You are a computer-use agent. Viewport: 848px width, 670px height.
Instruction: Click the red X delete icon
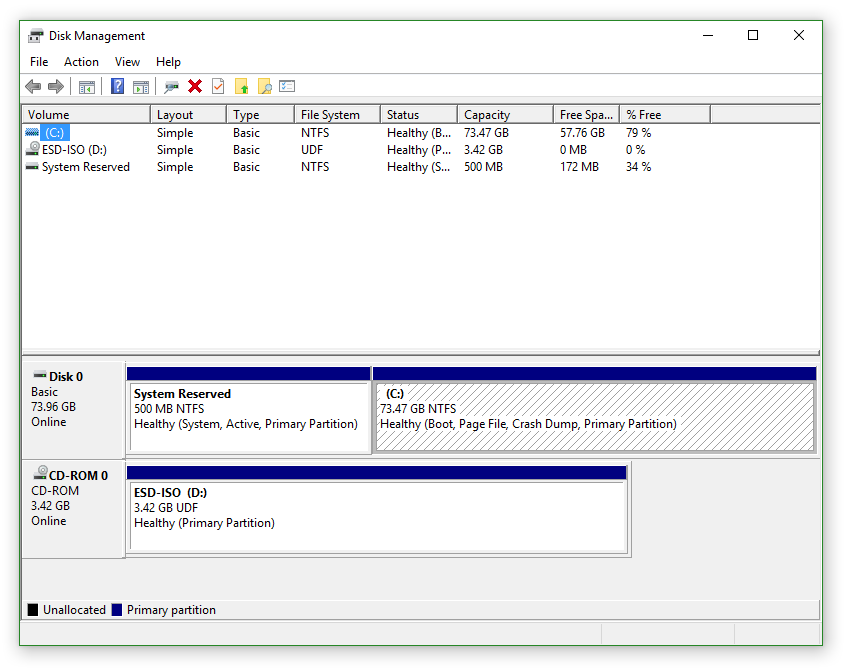pyautogui.click(x=195, y=87)
